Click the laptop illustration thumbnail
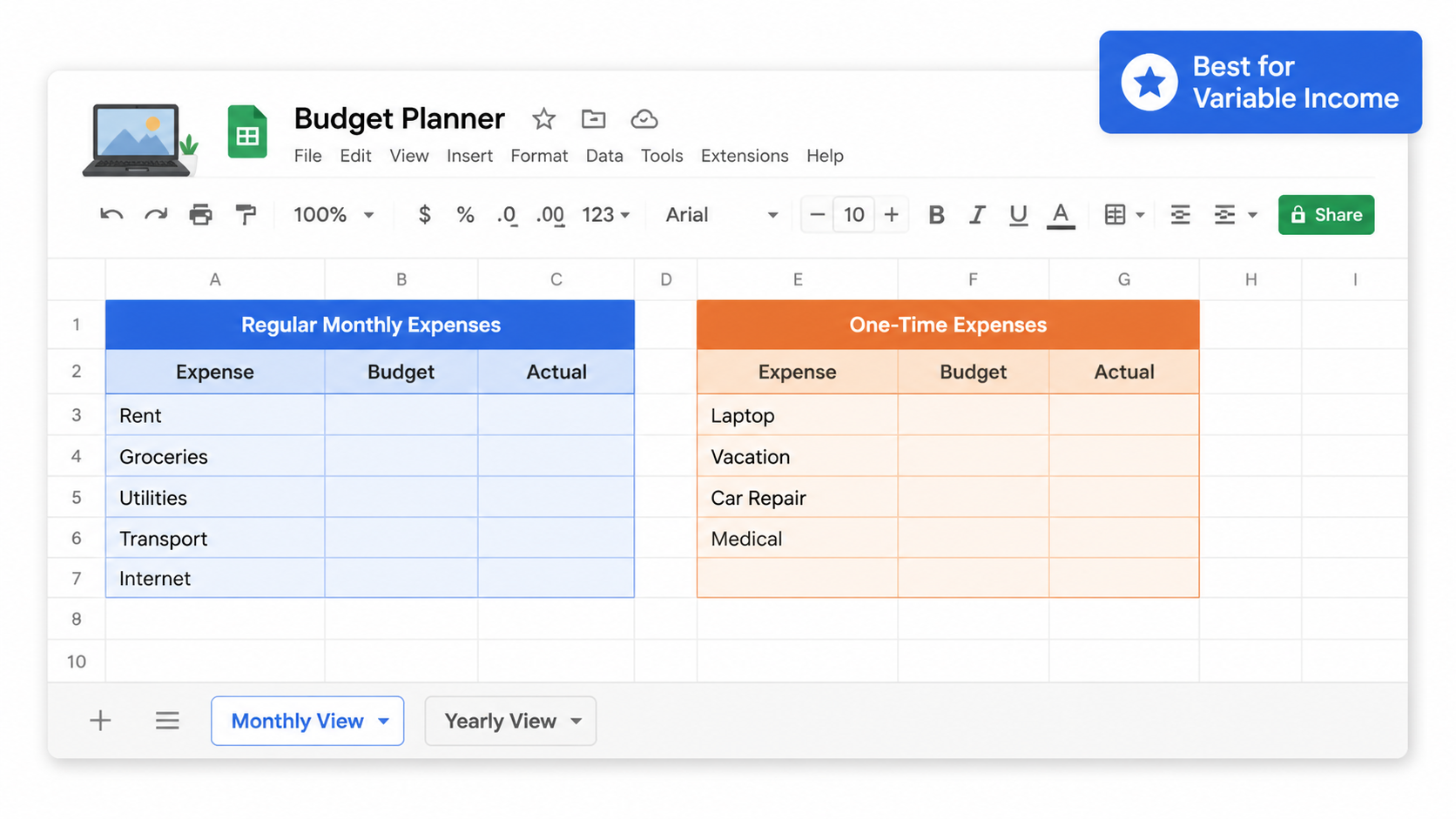This screenshot has width=1456, height=819. 139,140
